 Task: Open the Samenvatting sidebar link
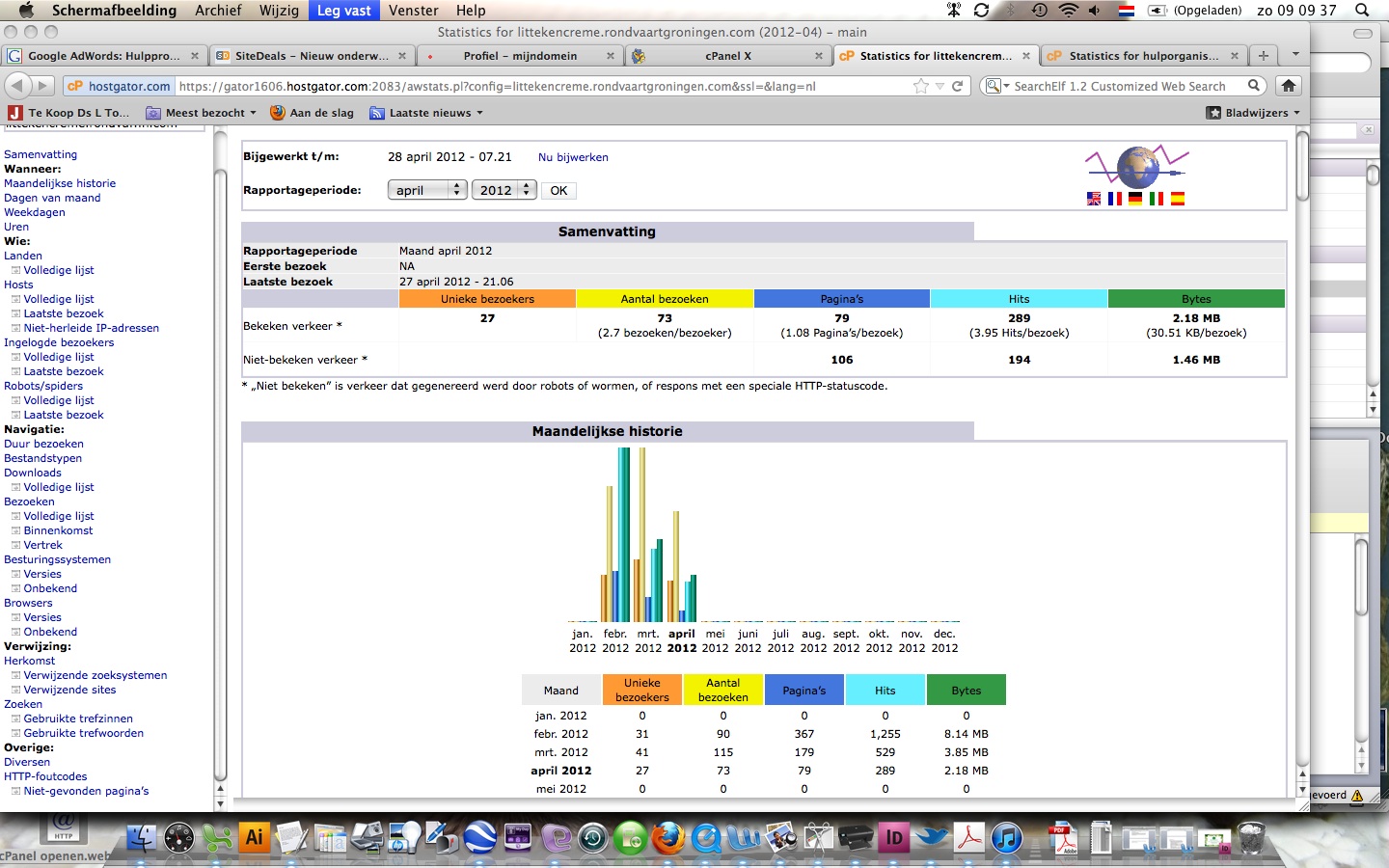(41, 154)
